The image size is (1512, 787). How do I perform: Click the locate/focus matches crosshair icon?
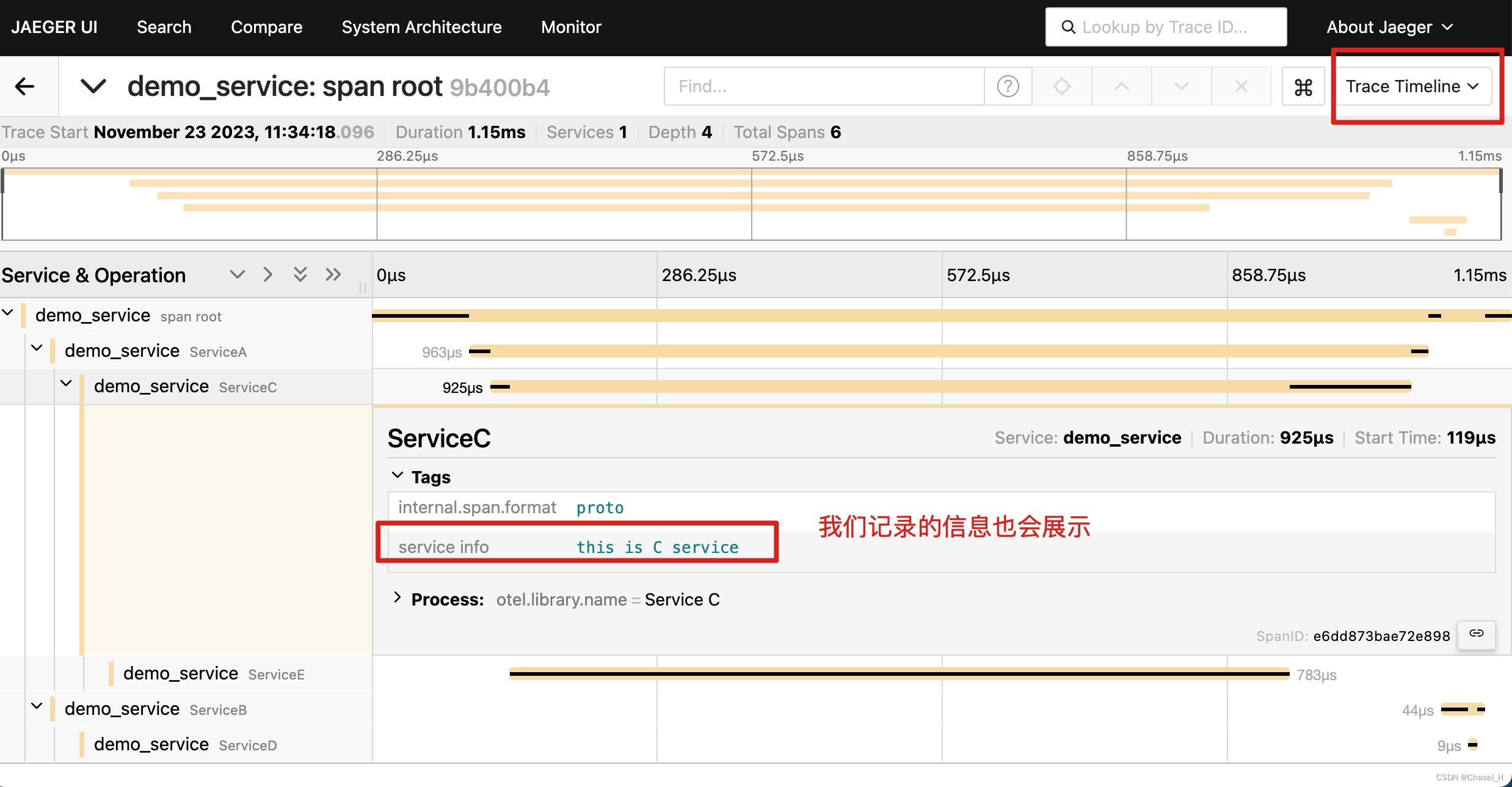pos(1061,87)
